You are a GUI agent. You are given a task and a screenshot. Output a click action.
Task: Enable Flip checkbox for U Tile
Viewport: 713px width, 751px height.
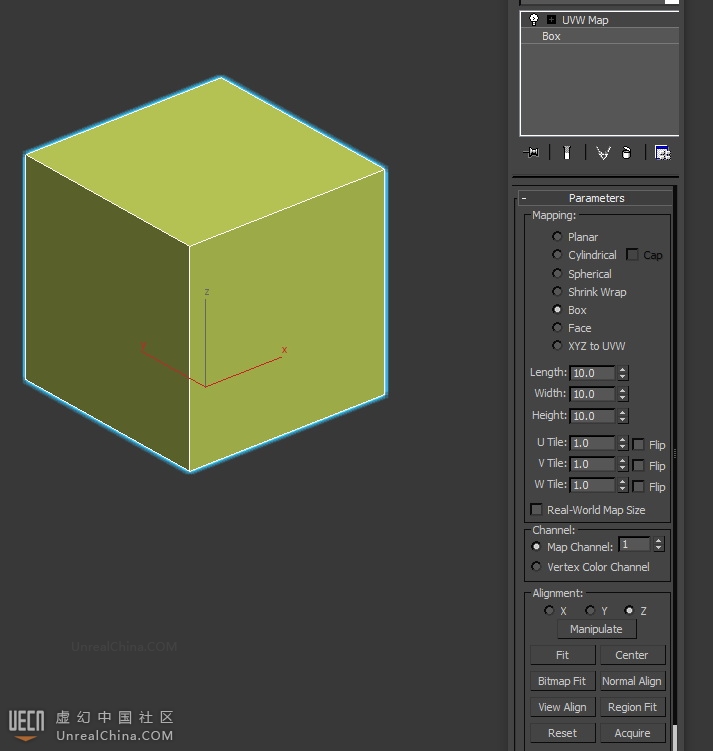638,444
